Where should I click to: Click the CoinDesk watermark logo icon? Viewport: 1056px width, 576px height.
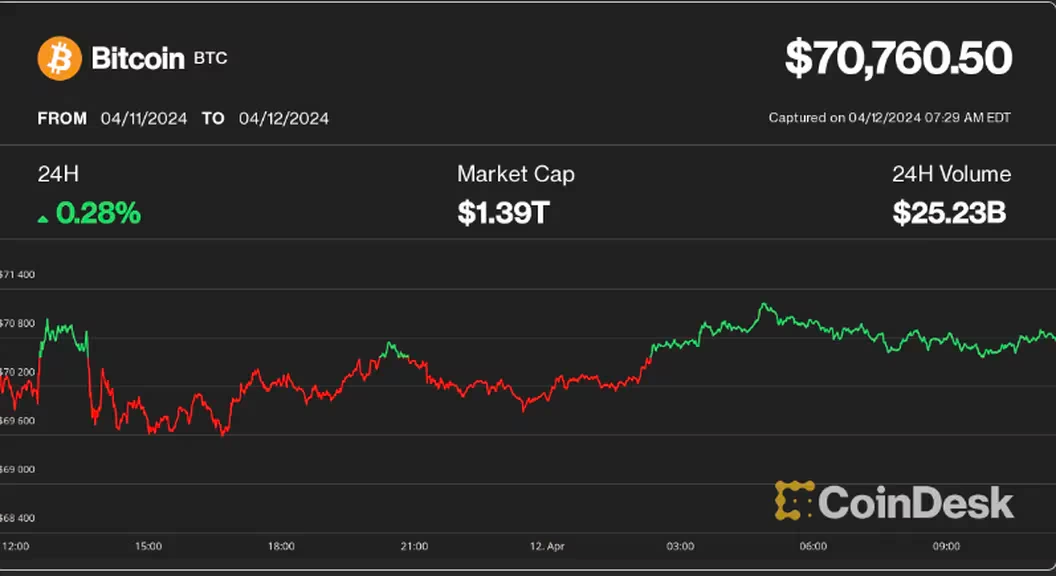point(793,501)
